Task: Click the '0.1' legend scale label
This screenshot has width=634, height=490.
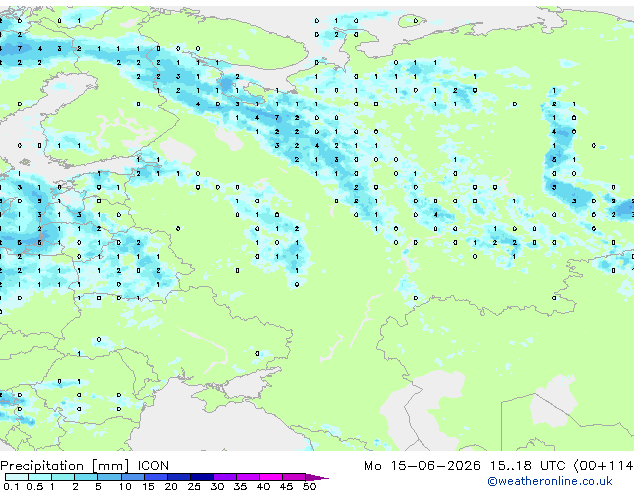Action: pos(11,486)
